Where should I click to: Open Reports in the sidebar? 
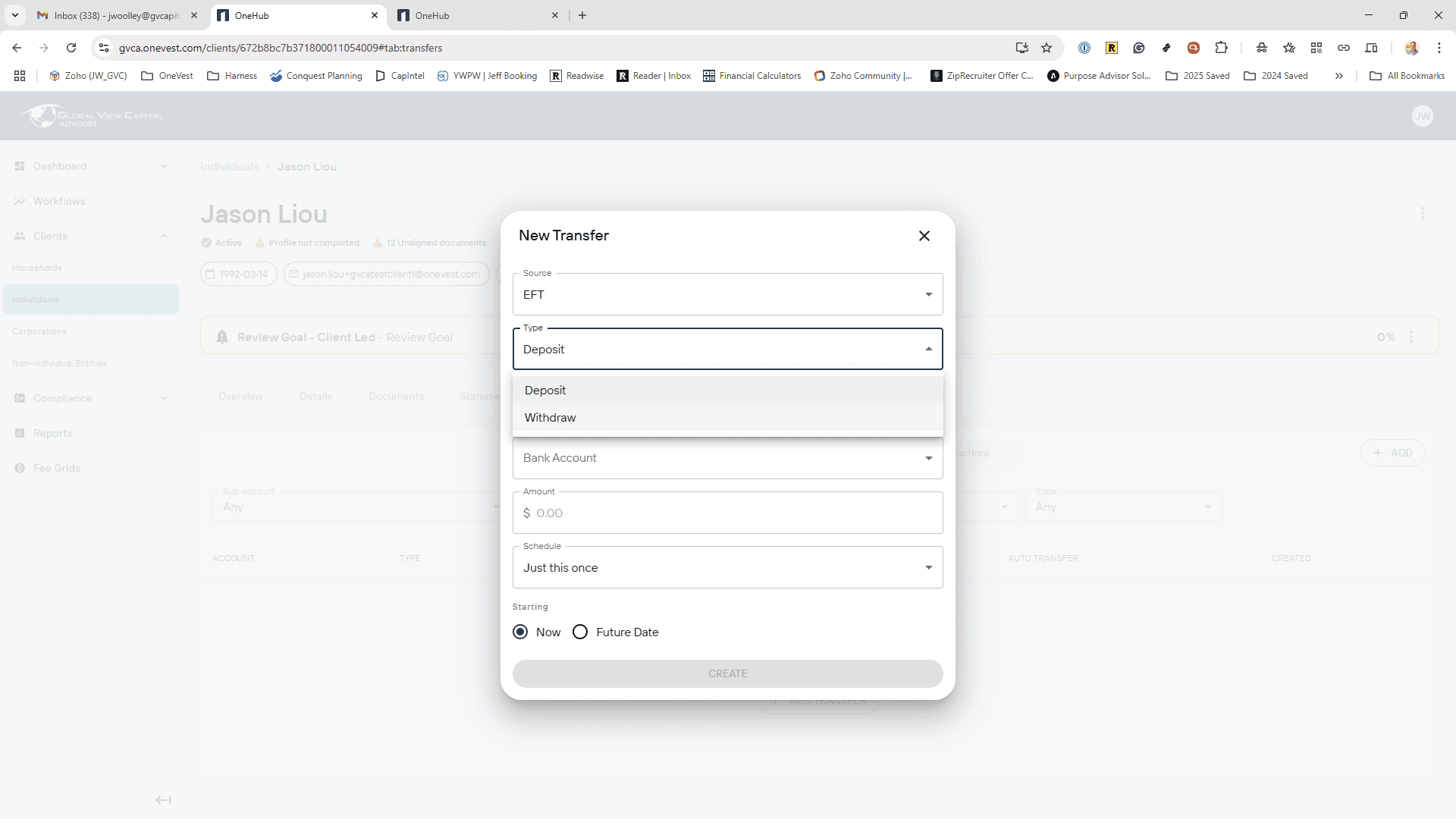click(x=52, y=433)
